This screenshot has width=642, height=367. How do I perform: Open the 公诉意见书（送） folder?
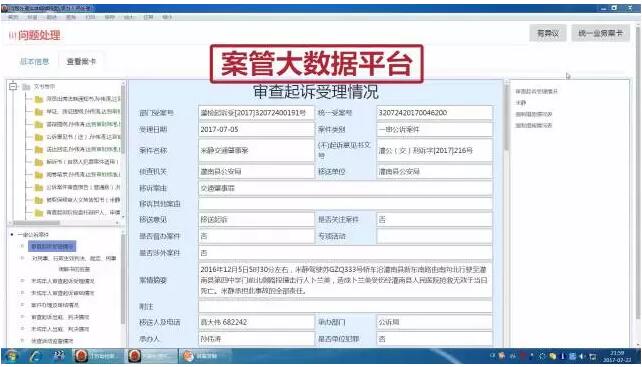click(77, 137)
